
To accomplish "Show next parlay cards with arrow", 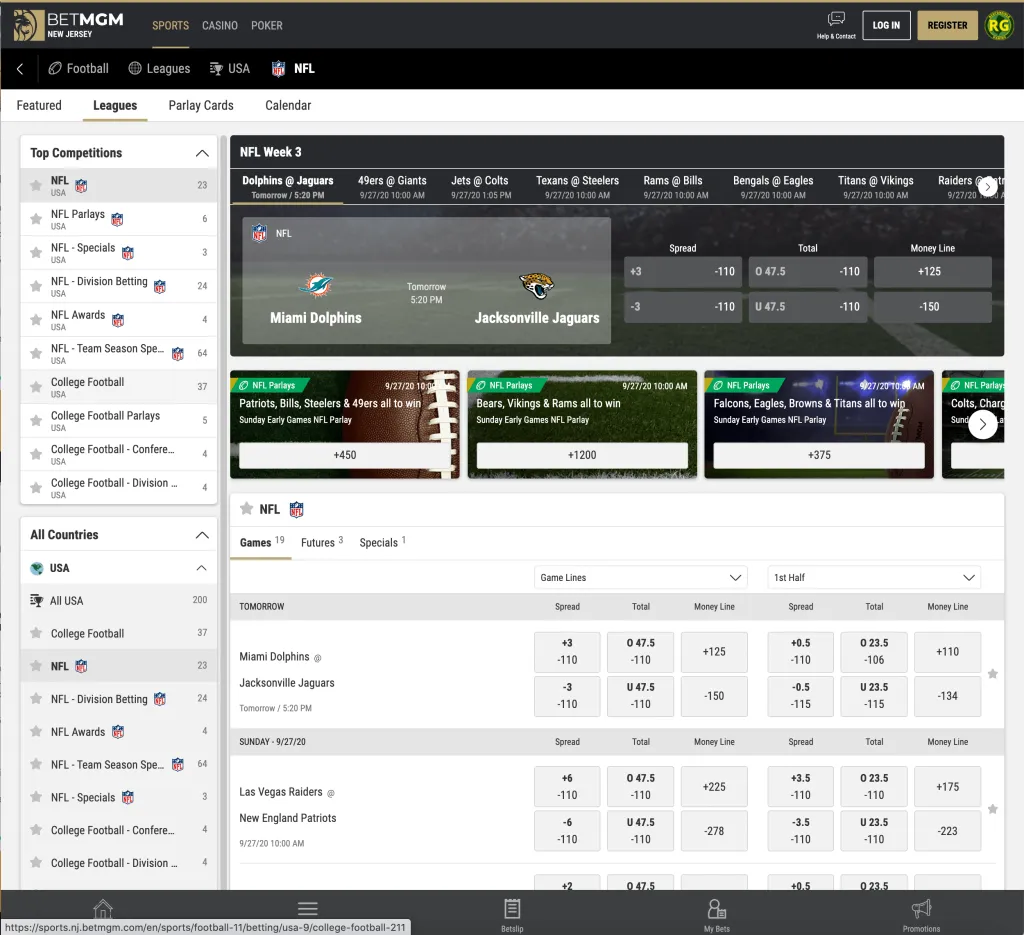I will tap(982, 425).
